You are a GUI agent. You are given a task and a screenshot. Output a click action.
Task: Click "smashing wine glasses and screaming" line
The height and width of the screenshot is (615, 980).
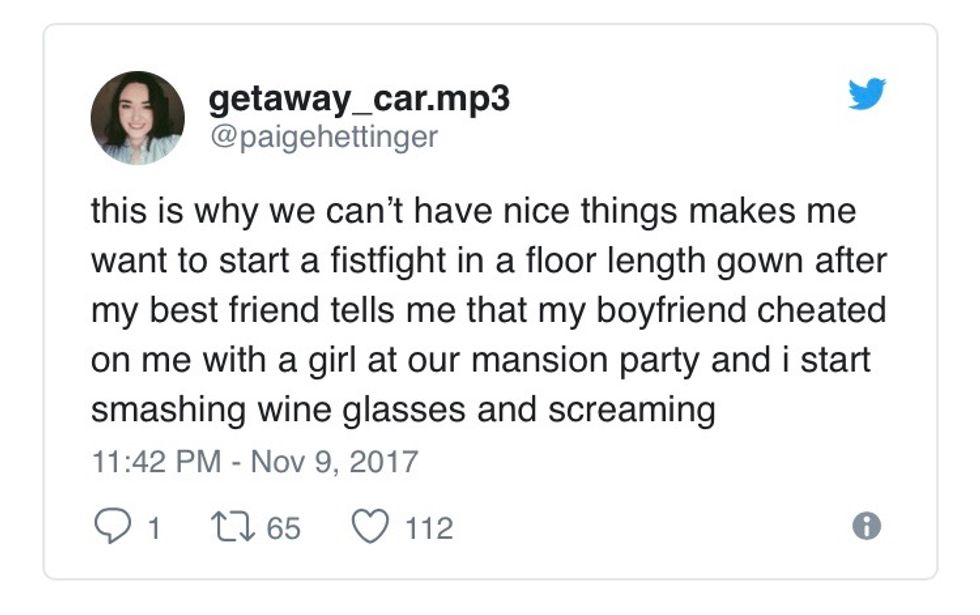[x=402, y=410]
